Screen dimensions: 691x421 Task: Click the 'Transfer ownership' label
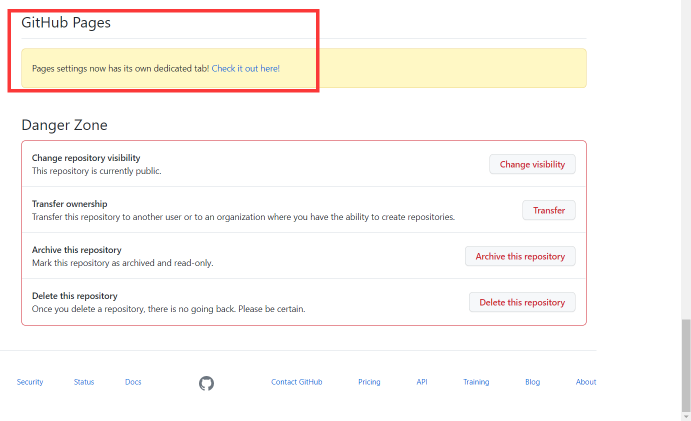coord(70,204)
